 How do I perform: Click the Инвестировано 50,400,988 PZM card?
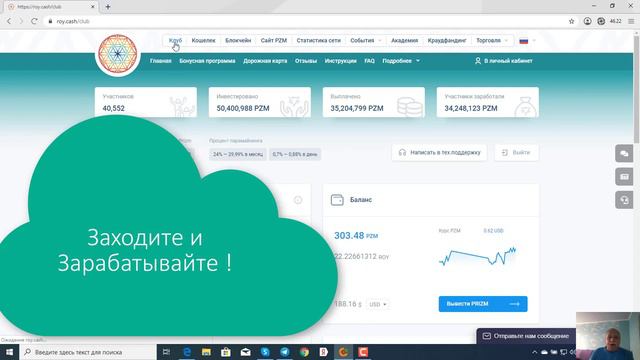(260, 102)
